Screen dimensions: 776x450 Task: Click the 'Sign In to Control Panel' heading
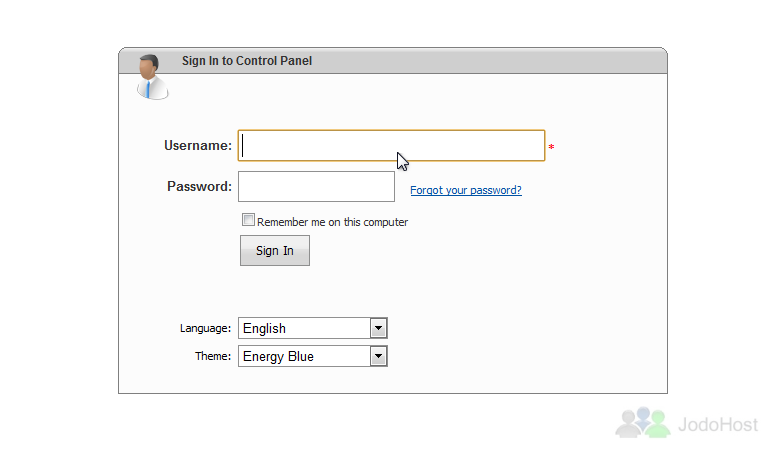pos(247,61)
